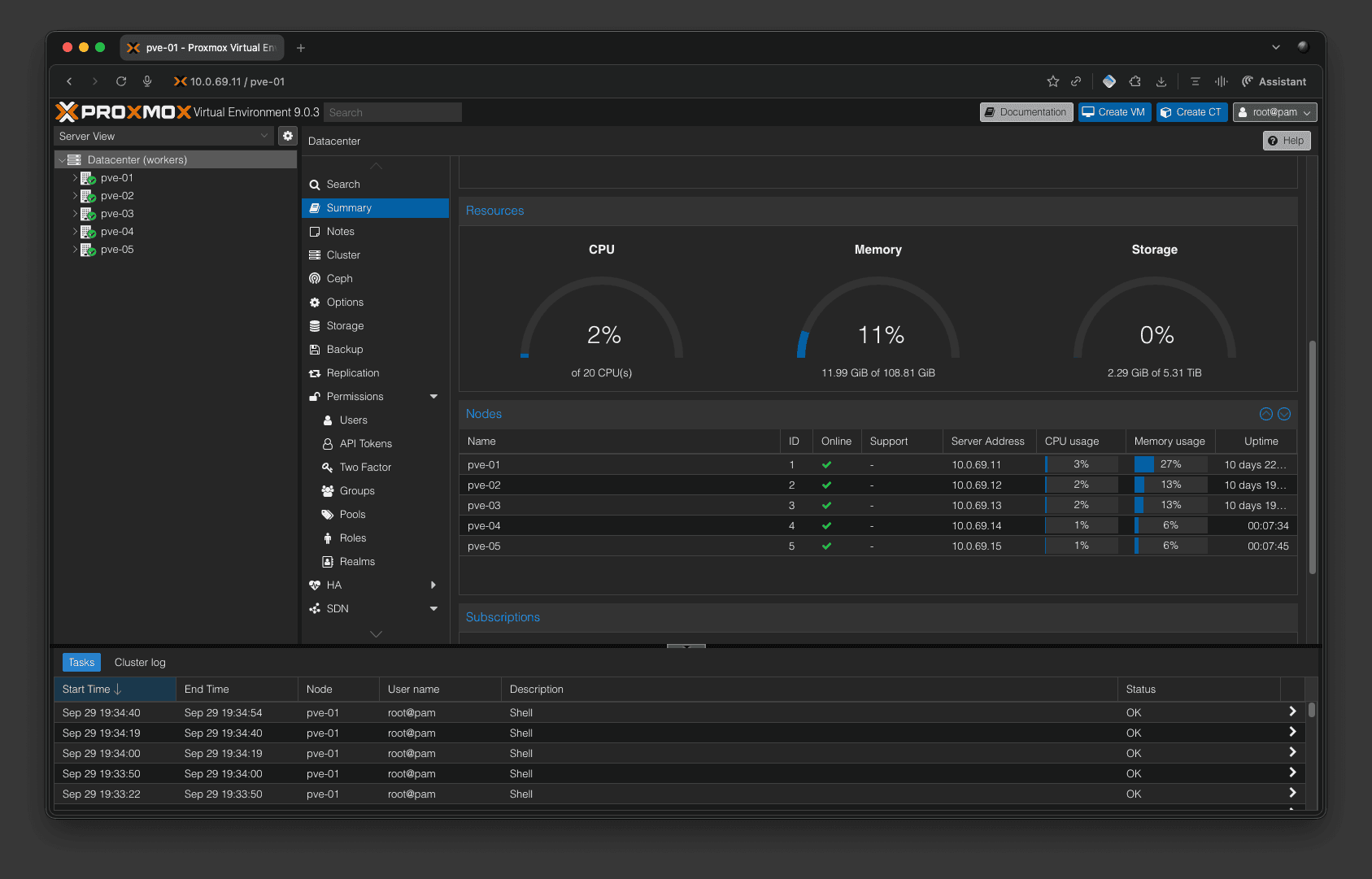Open the Documentation button

[1026, 112]
